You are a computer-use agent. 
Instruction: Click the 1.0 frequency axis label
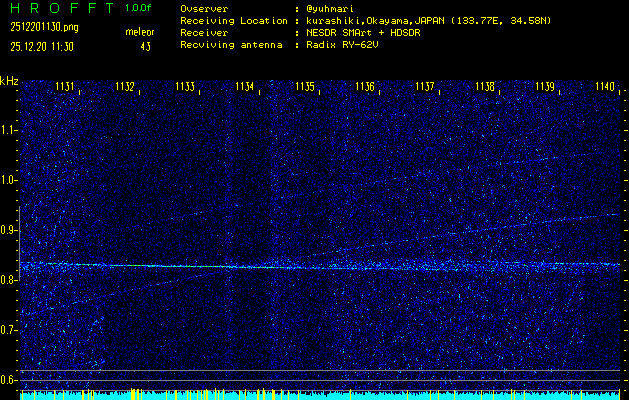click(x=9, y=180)
